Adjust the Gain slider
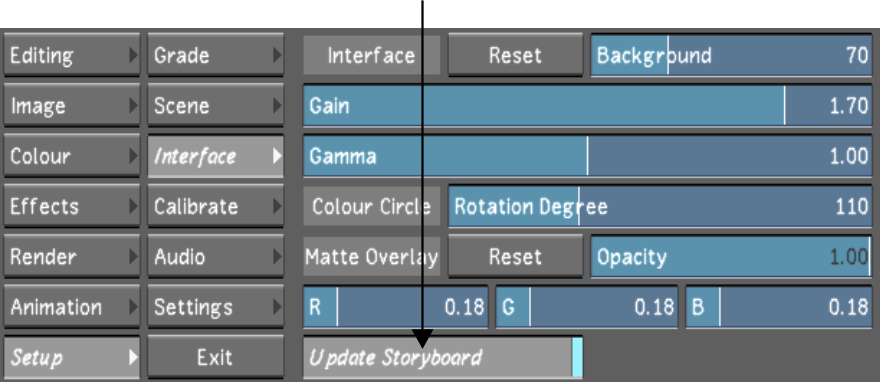The image size is (881, 384). [x=588, y=106]
